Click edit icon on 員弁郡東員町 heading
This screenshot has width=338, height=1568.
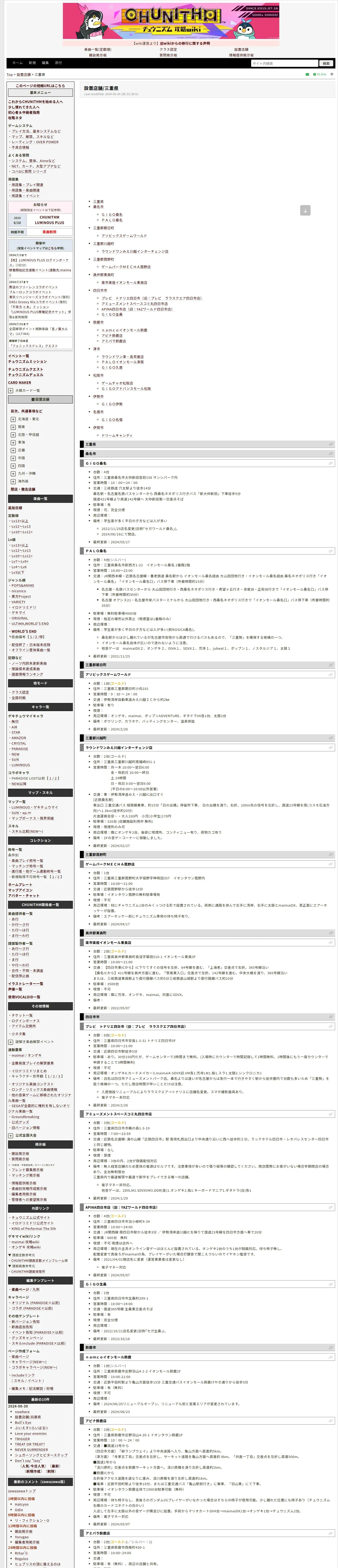coord(331,932)
